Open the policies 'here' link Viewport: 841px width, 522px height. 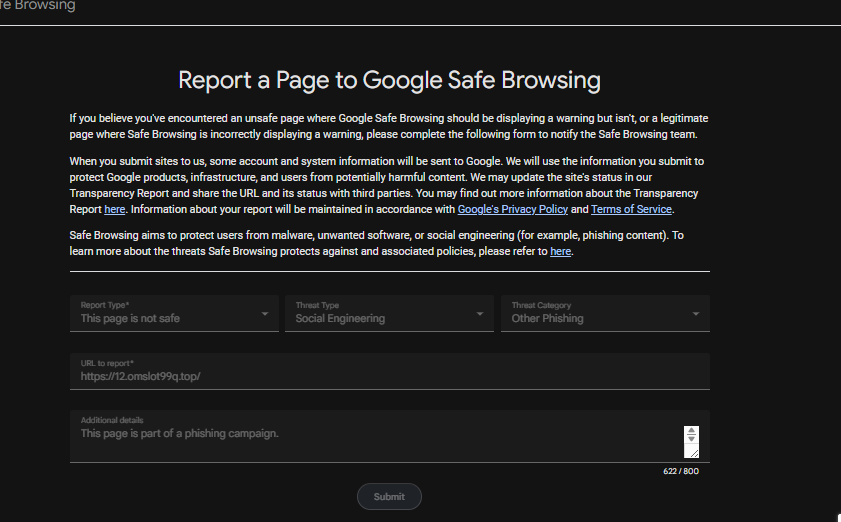(560, 251)
